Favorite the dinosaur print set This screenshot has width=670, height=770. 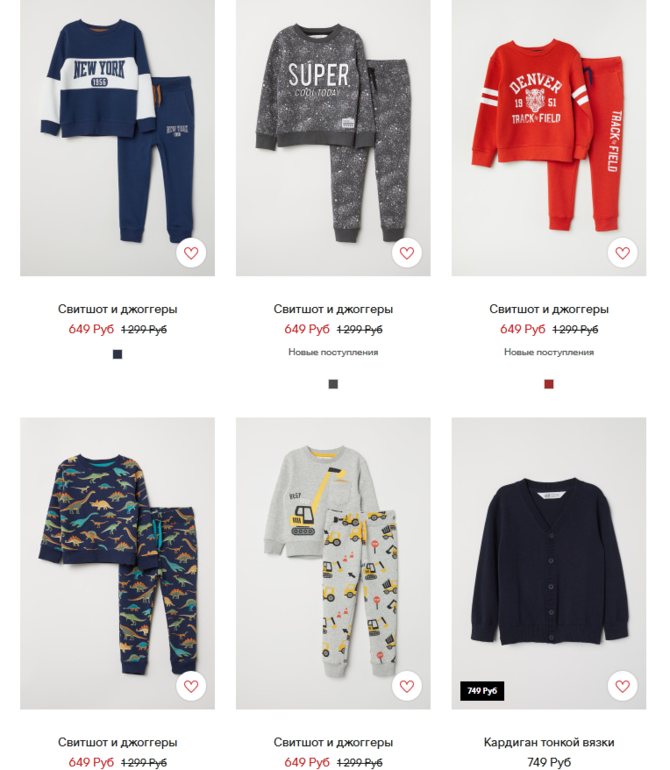(x=191, y=686)
